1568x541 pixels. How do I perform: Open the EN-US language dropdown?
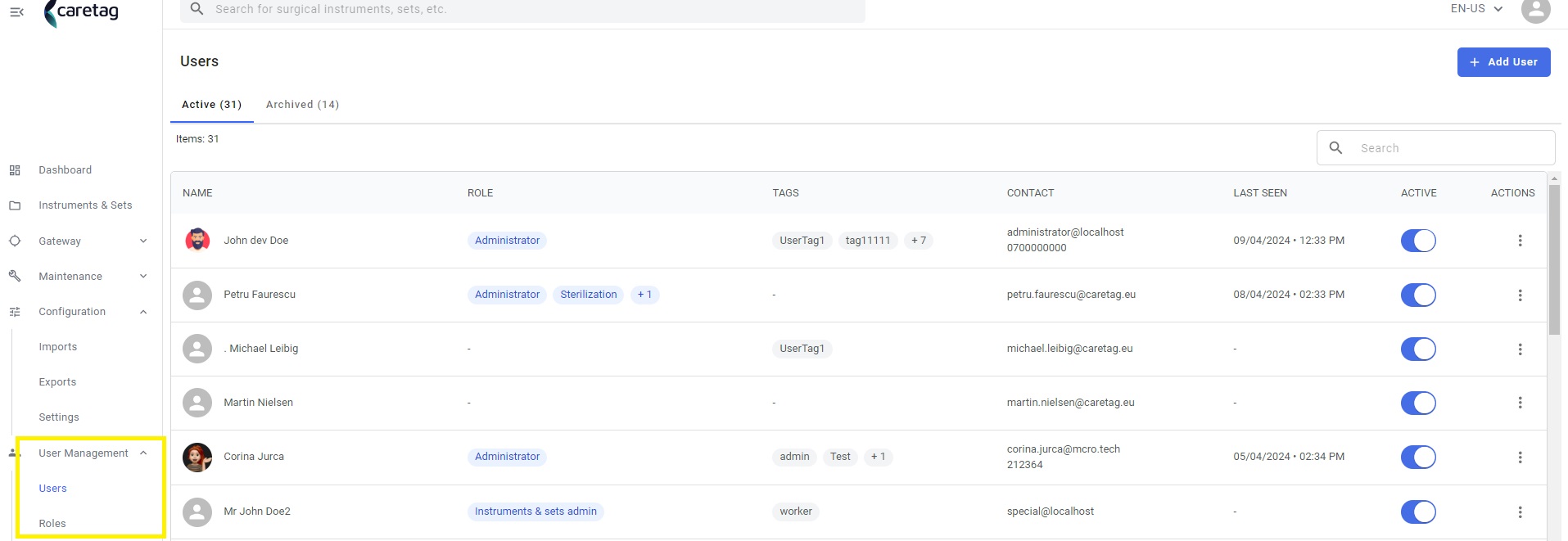[1476, 9]
